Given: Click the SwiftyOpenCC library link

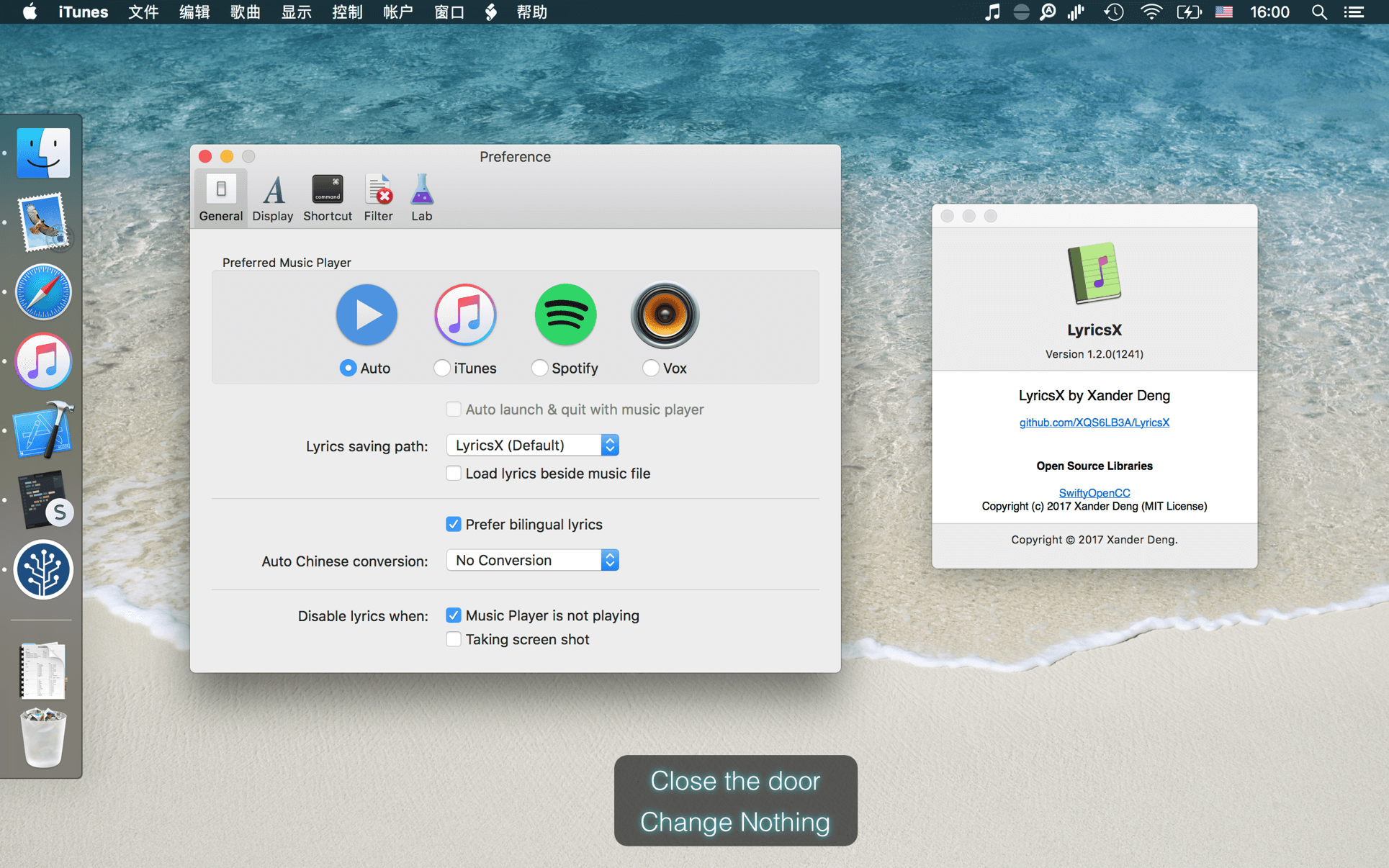Looking at the screenshot, I should pos(1094,491).
